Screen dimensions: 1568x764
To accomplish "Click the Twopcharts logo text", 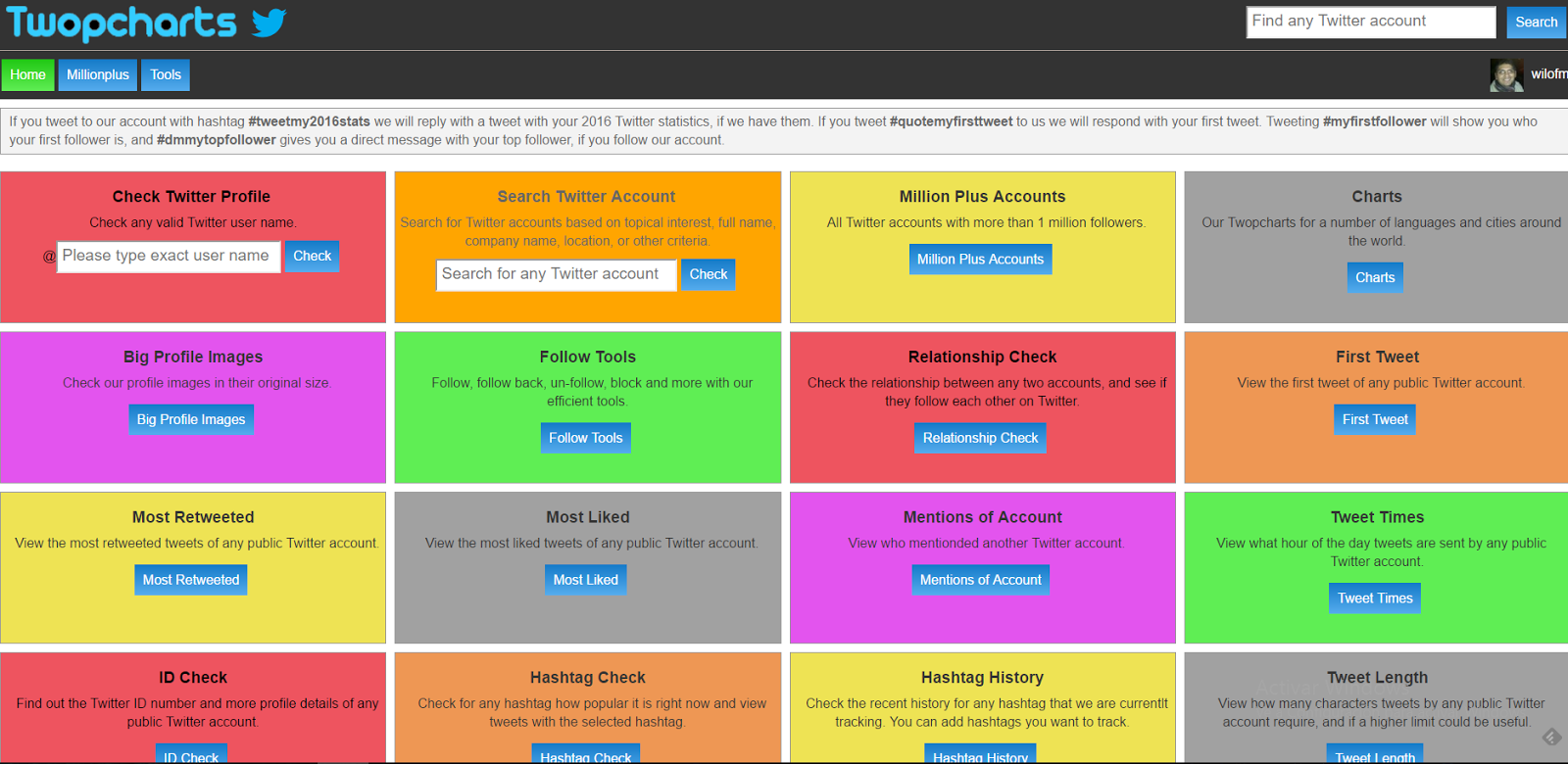I will (122, 23).
